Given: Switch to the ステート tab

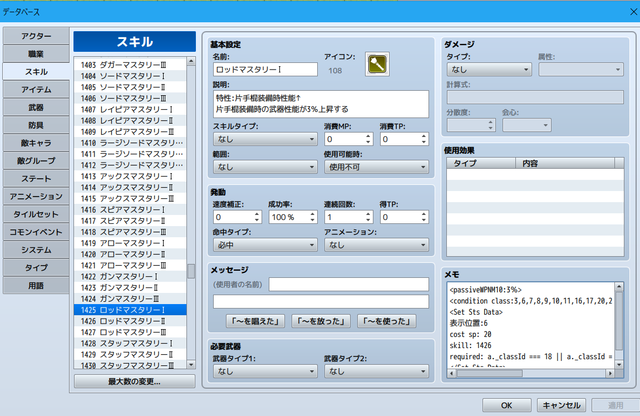Looking at the screenshot, I should pos(36,179).
